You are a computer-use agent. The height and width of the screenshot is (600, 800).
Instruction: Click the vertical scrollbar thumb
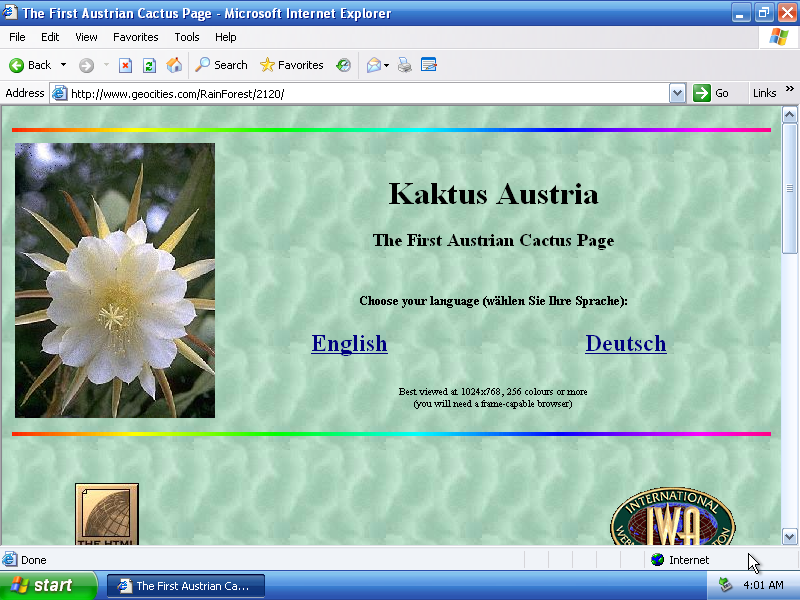(789, 188)
